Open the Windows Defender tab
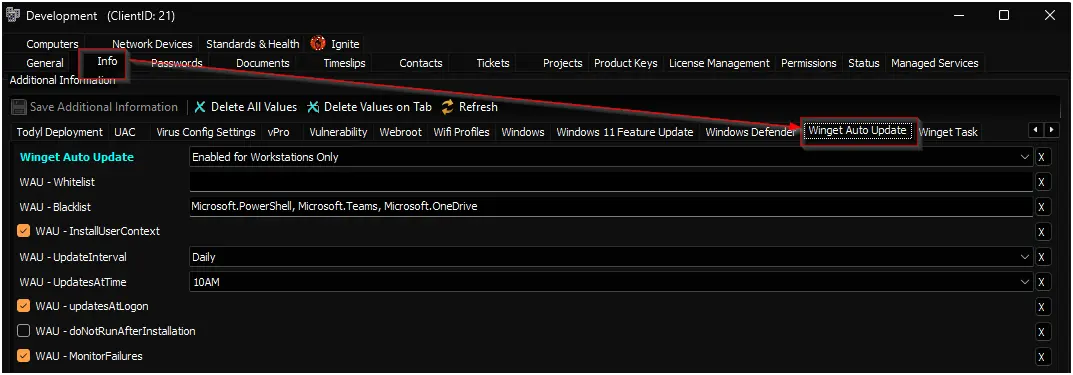1073x375 pixels. pos(750,132)
